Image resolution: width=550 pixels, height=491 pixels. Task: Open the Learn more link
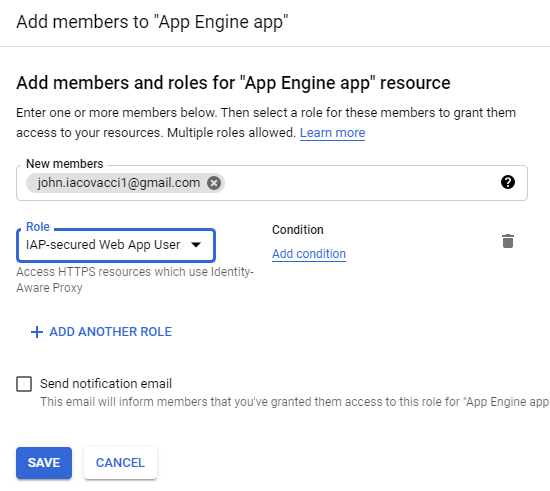click(x=332, y=133)
